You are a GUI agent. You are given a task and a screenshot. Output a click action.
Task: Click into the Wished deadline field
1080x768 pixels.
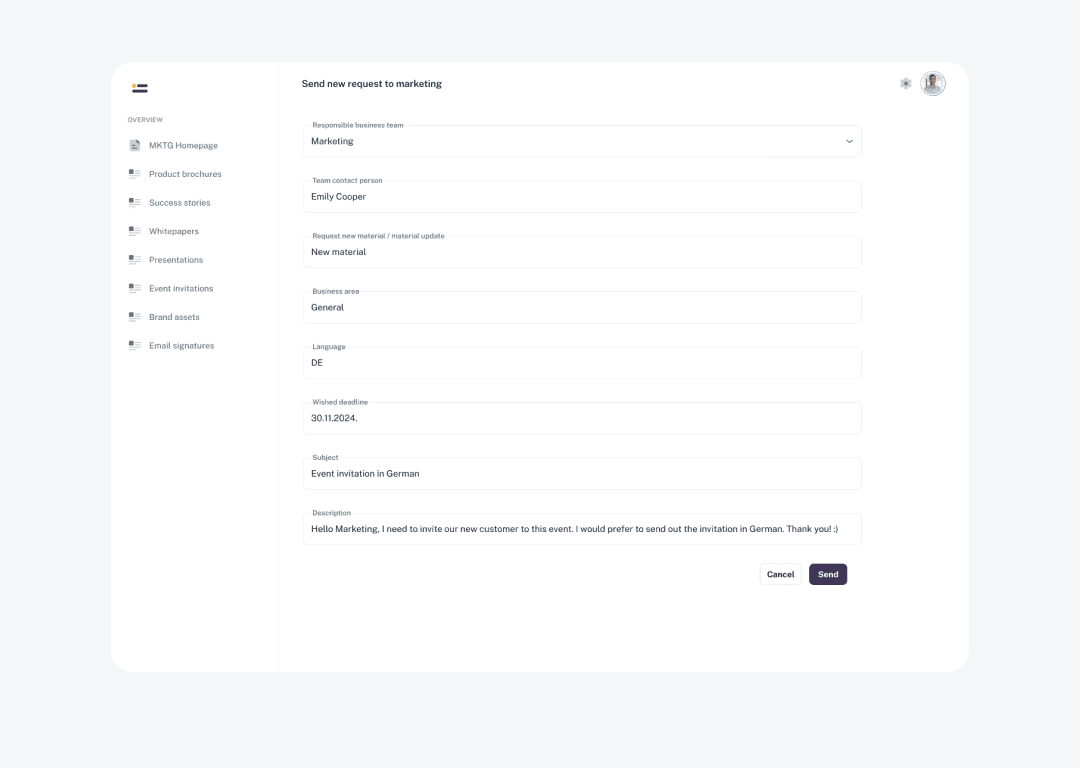pos(581,419)
